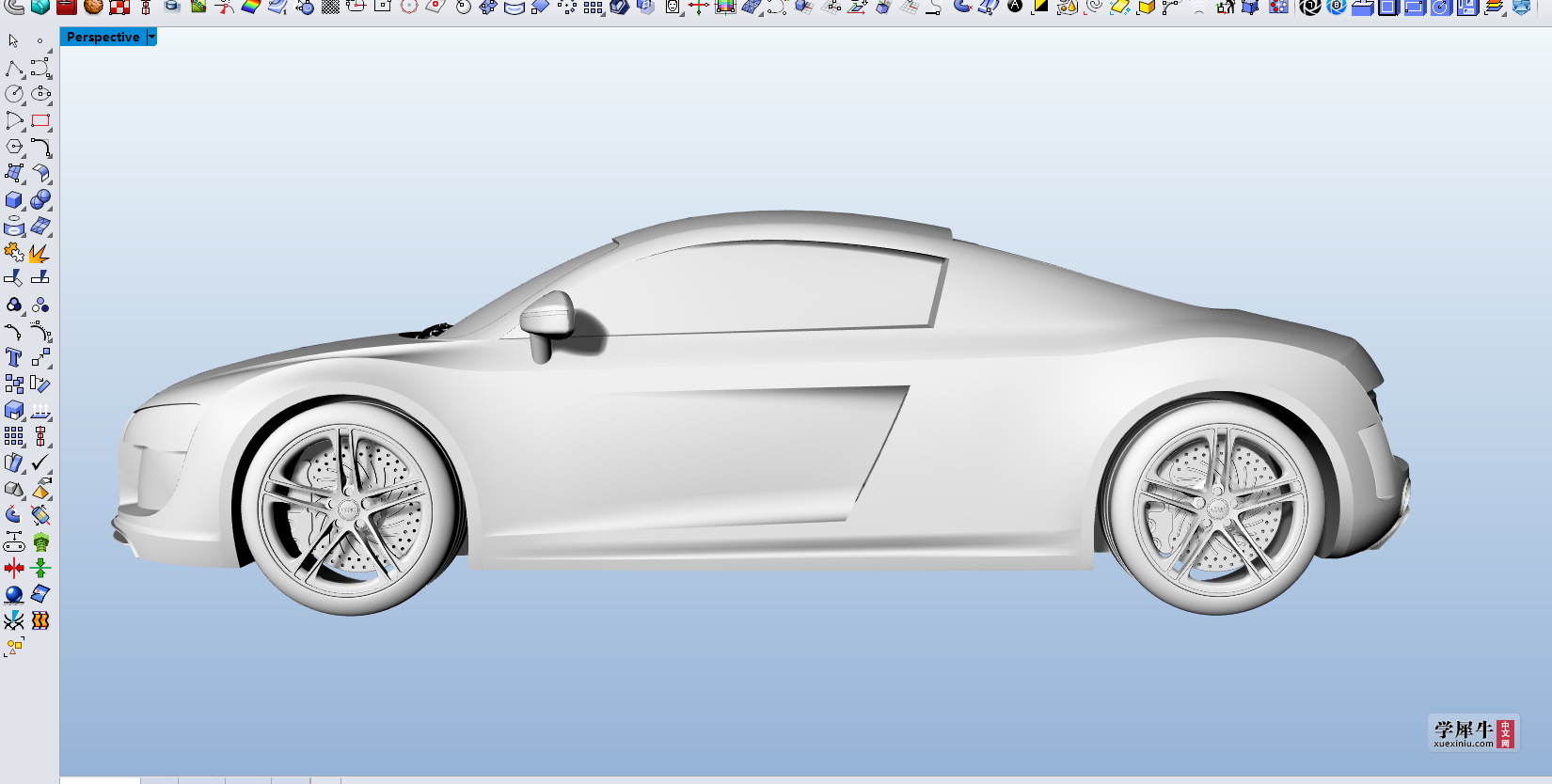Choose the Move tool
This screenshot has height=784, width=1552.
point(40,357)
